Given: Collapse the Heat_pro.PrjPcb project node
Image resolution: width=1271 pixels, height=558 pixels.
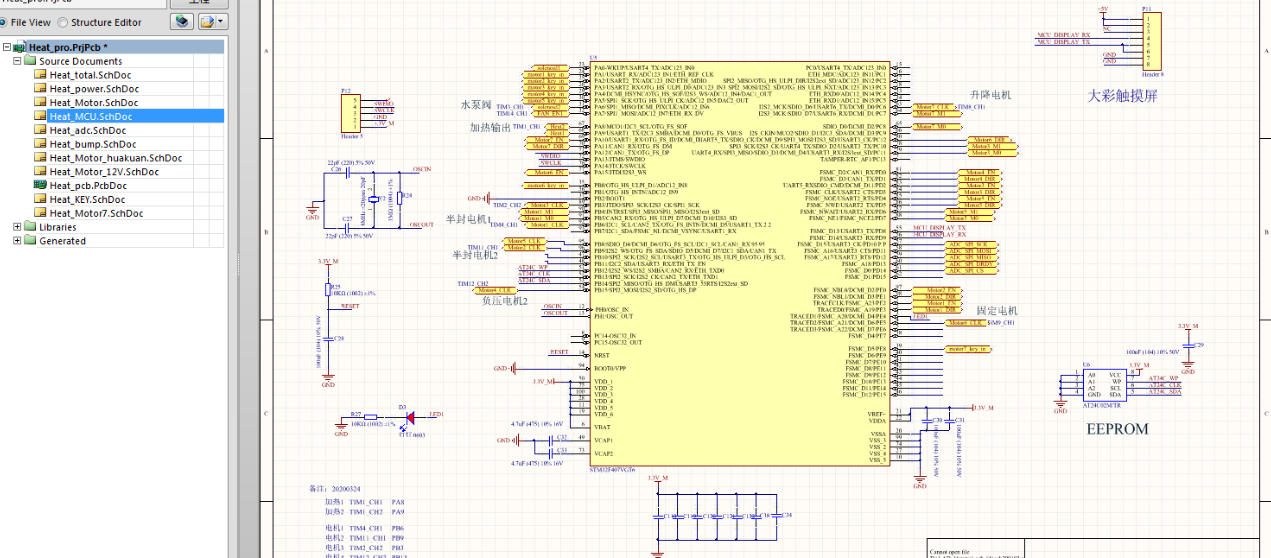Looking at the screenshot, I should (x=6, y=47).
